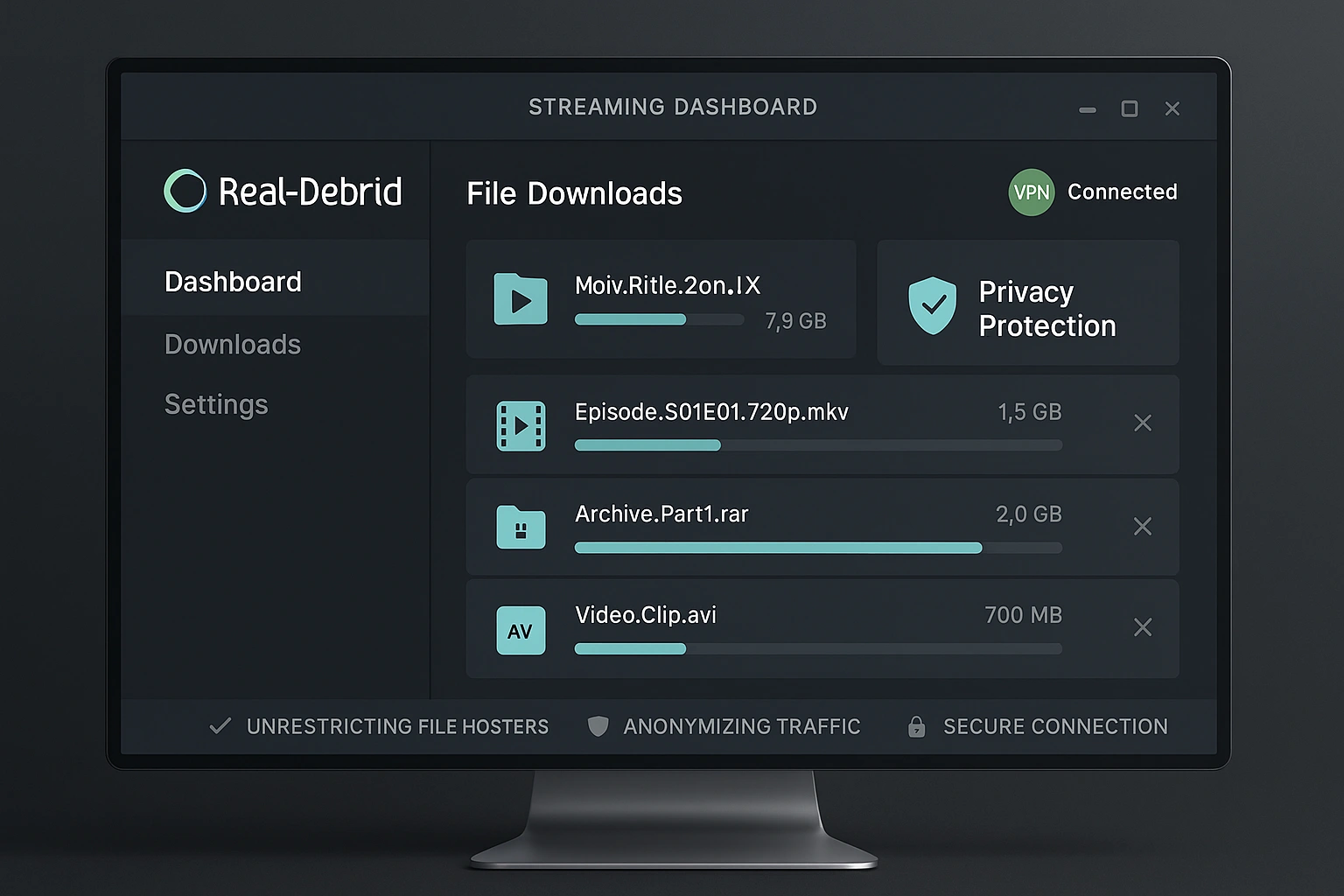
Task: Click the archive folder icon for Archive.Part1.rar
Action: [521, 528]
